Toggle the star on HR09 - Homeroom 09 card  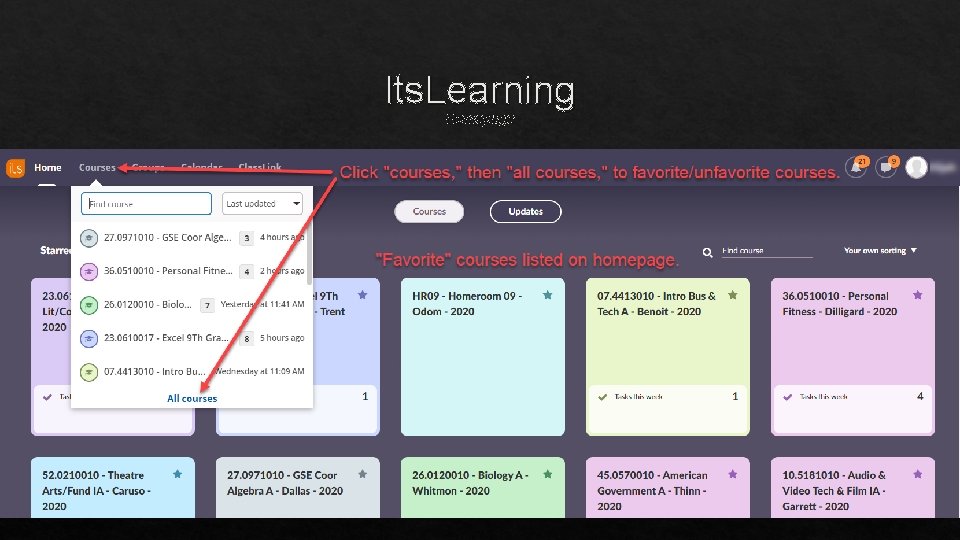(547, 295)
